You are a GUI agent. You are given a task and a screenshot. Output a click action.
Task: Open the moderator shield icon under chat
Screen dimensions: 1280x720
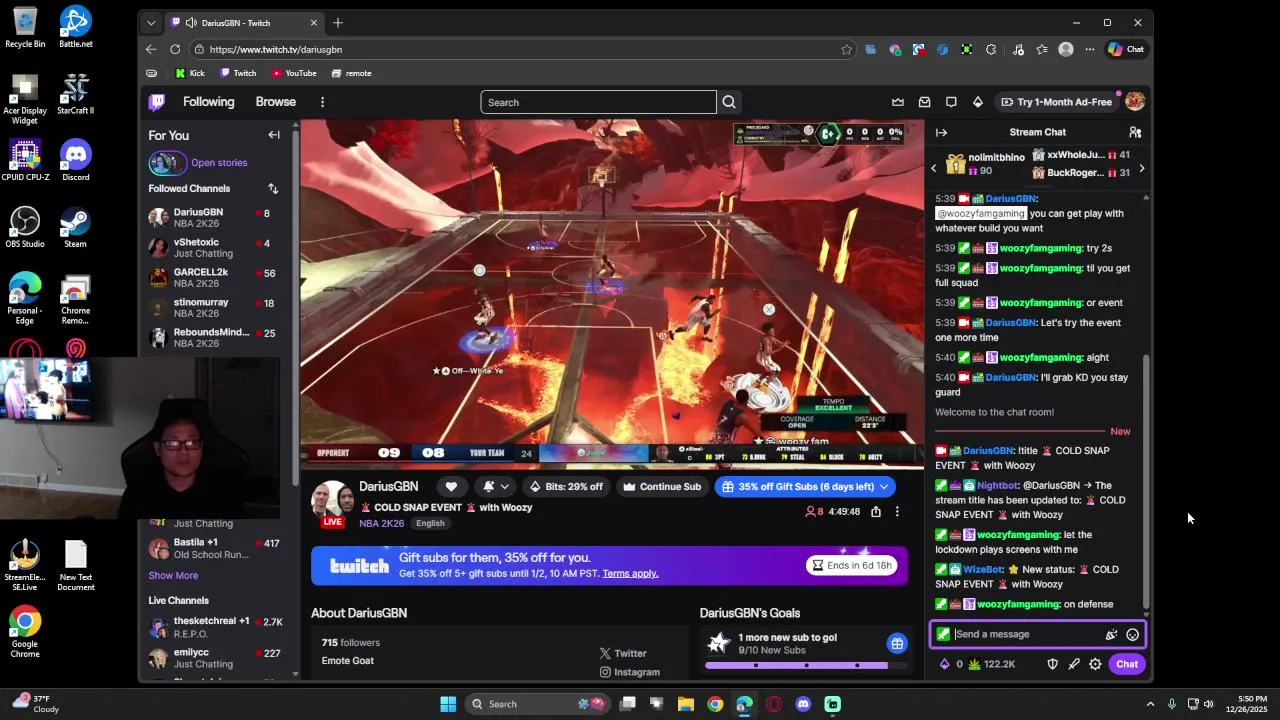1052,664
